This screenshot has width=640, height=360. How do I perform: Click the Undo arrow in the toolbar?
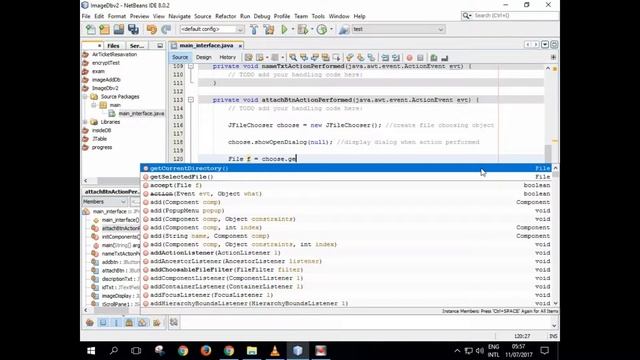click(x=152, y=29)
